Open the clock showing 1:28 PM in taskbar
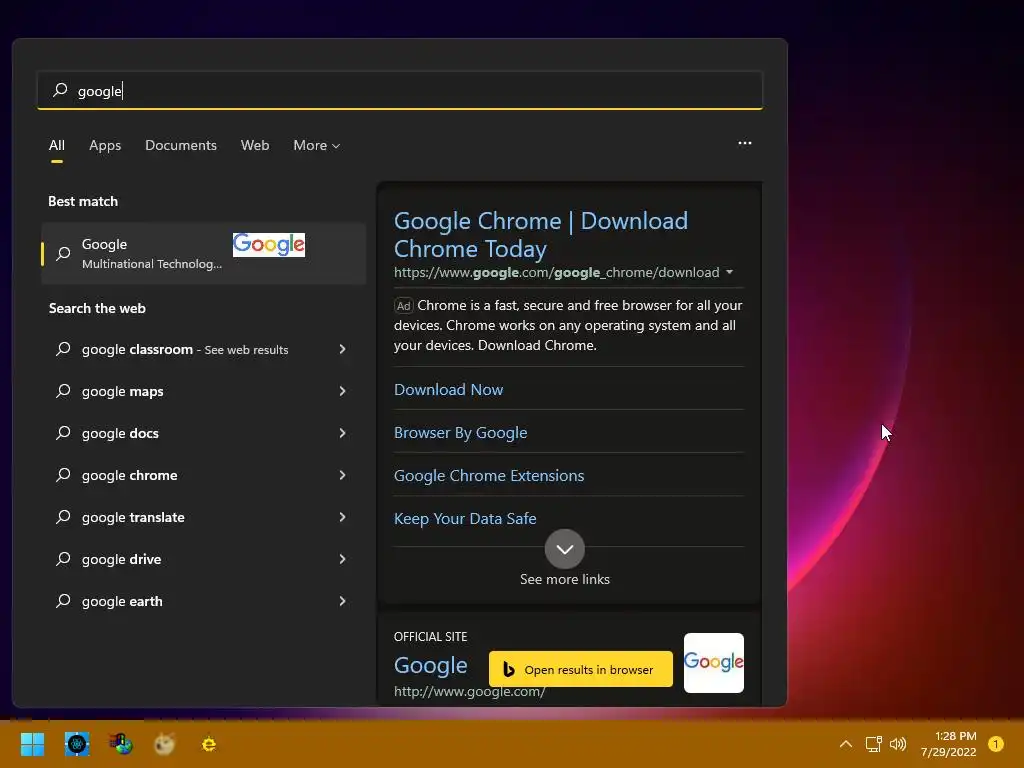The width and height of the screenshot is (1024, 768). [x=948, y=744]
